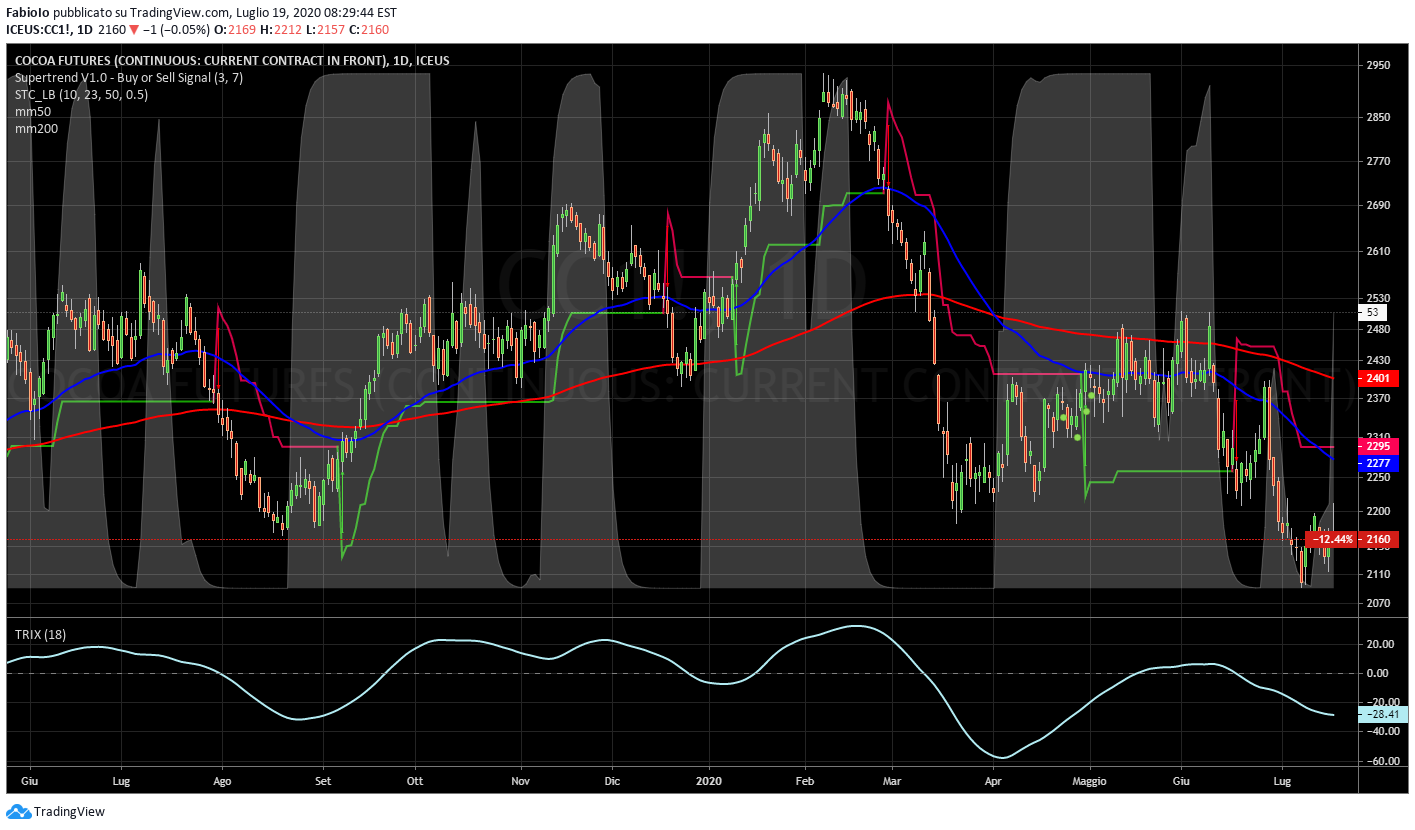Click the −12.44% 2160 price label
Image resolution: width=1415 pixels, height=830 pixels.
tap(1351, 539)
